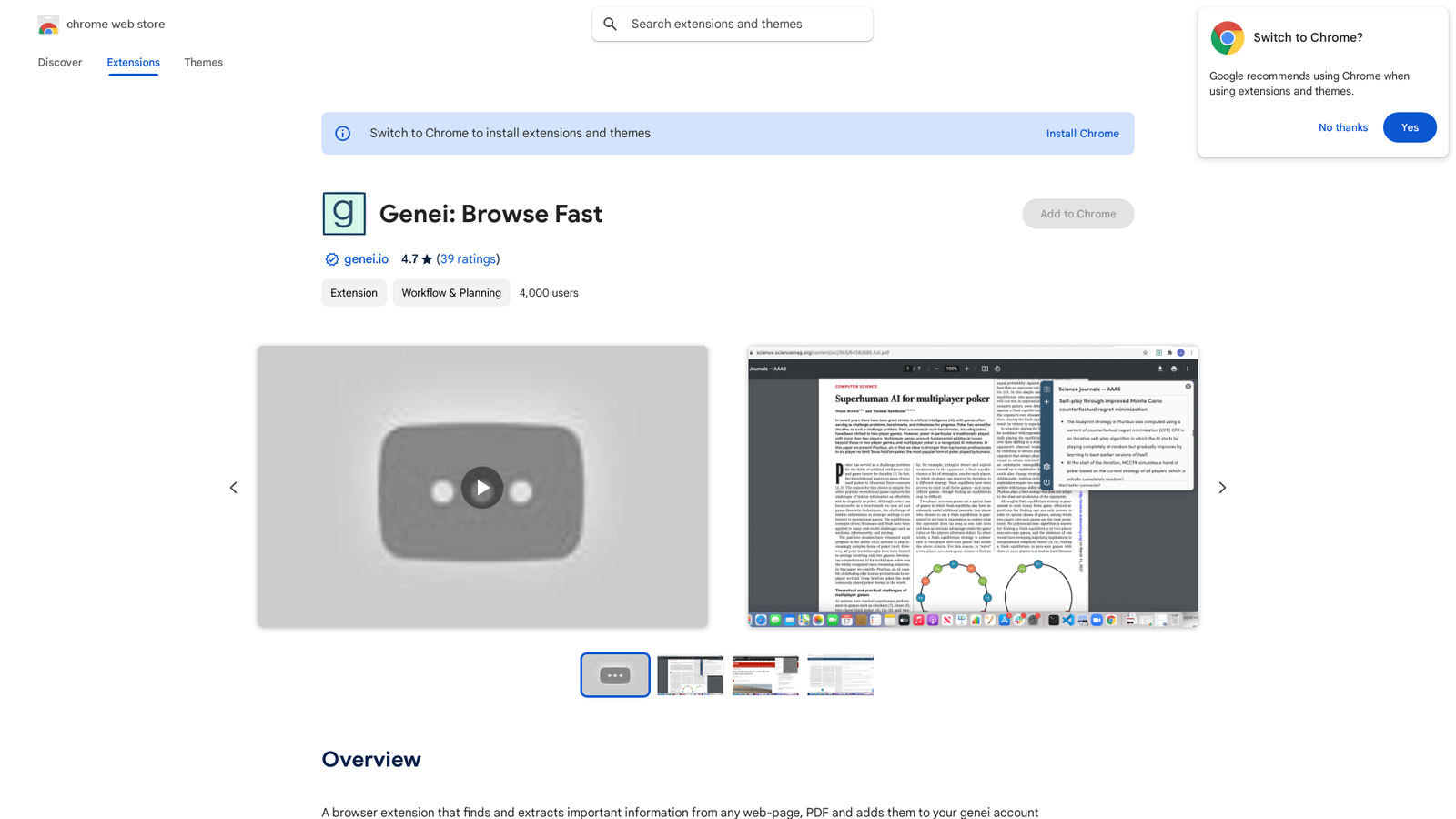The image size is (1456, 819).
Task: Click the Chrome Web Store logo
Action: click(x=48, y=25)
